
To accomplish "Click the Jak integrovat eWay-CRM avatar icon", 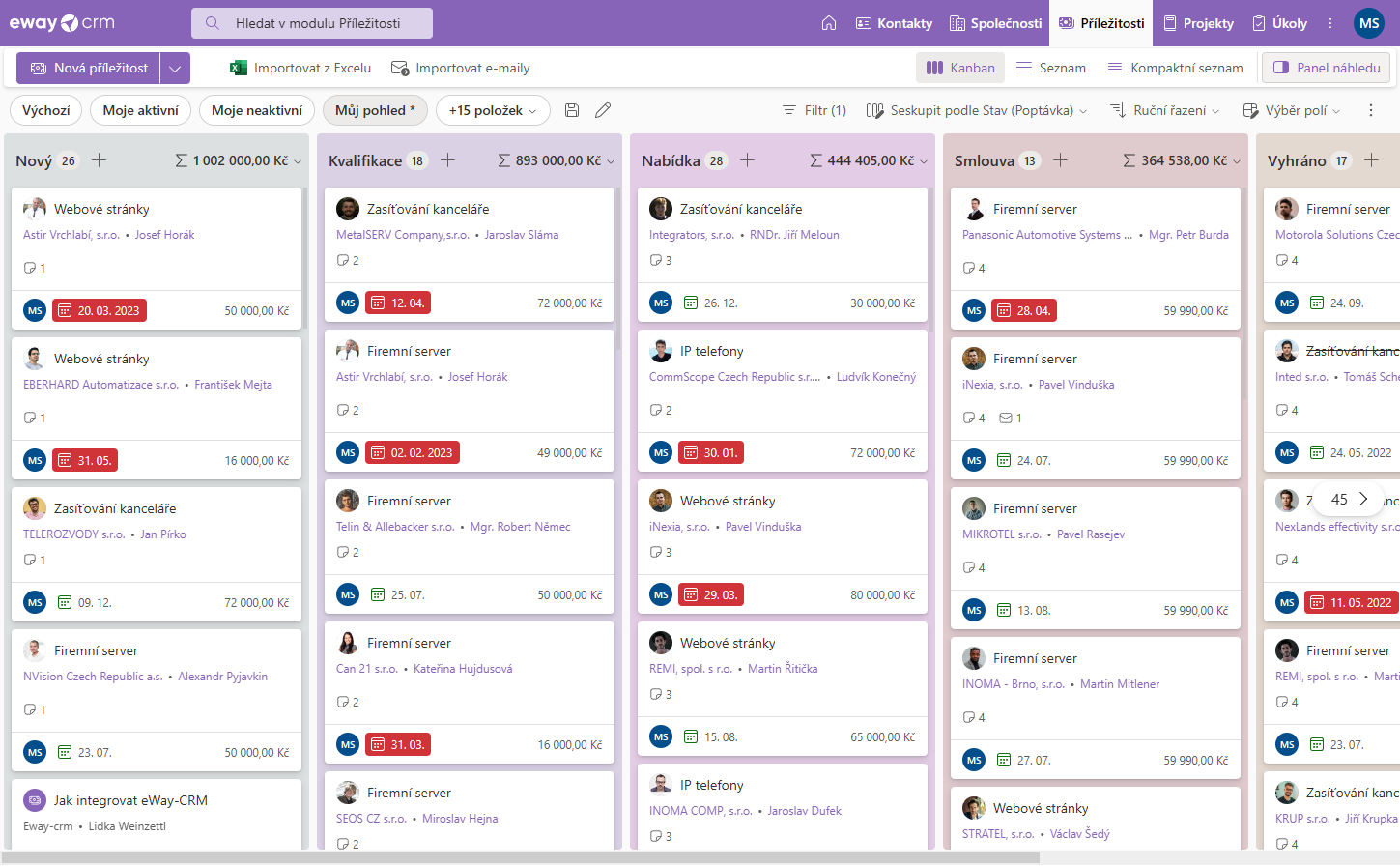I will (35, 800).
